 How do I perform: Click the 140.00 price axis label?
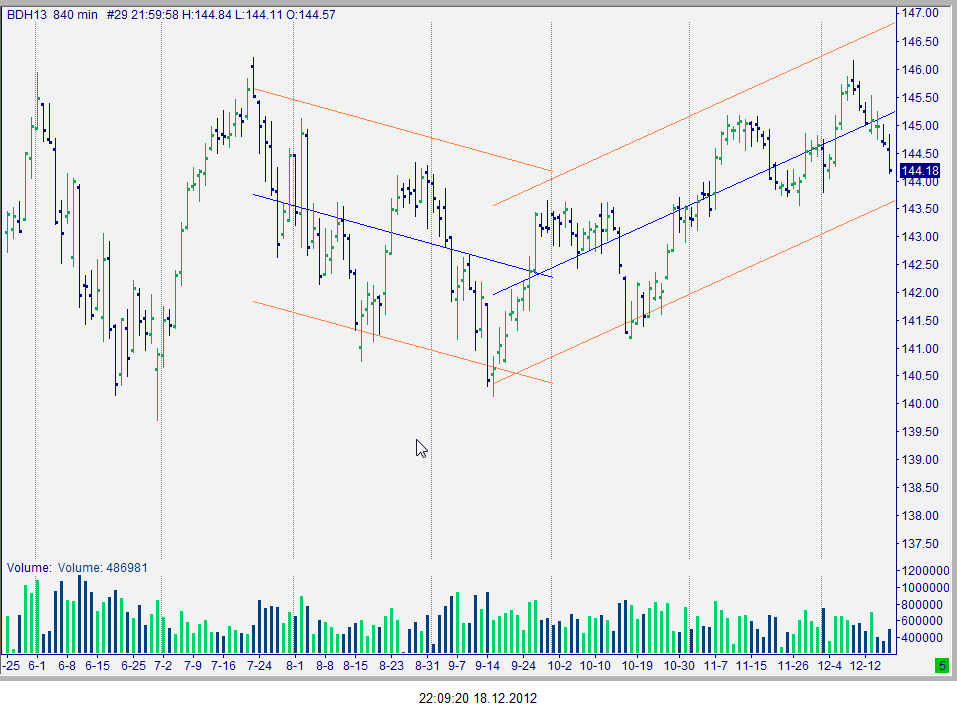pyautogui.click(x=920, y=404)
